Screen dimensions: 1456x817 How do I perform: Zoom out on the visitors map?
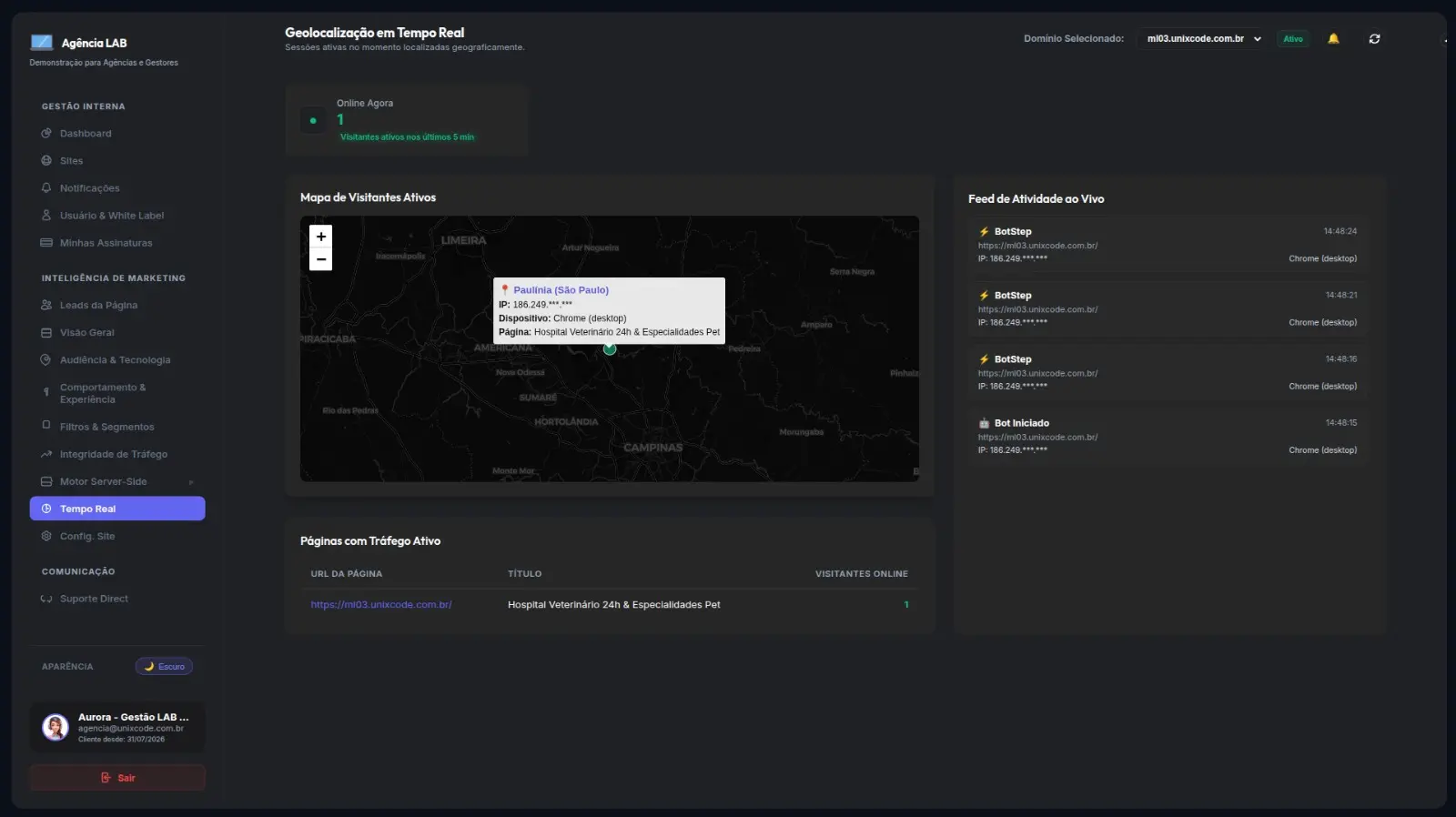point(321,259)
